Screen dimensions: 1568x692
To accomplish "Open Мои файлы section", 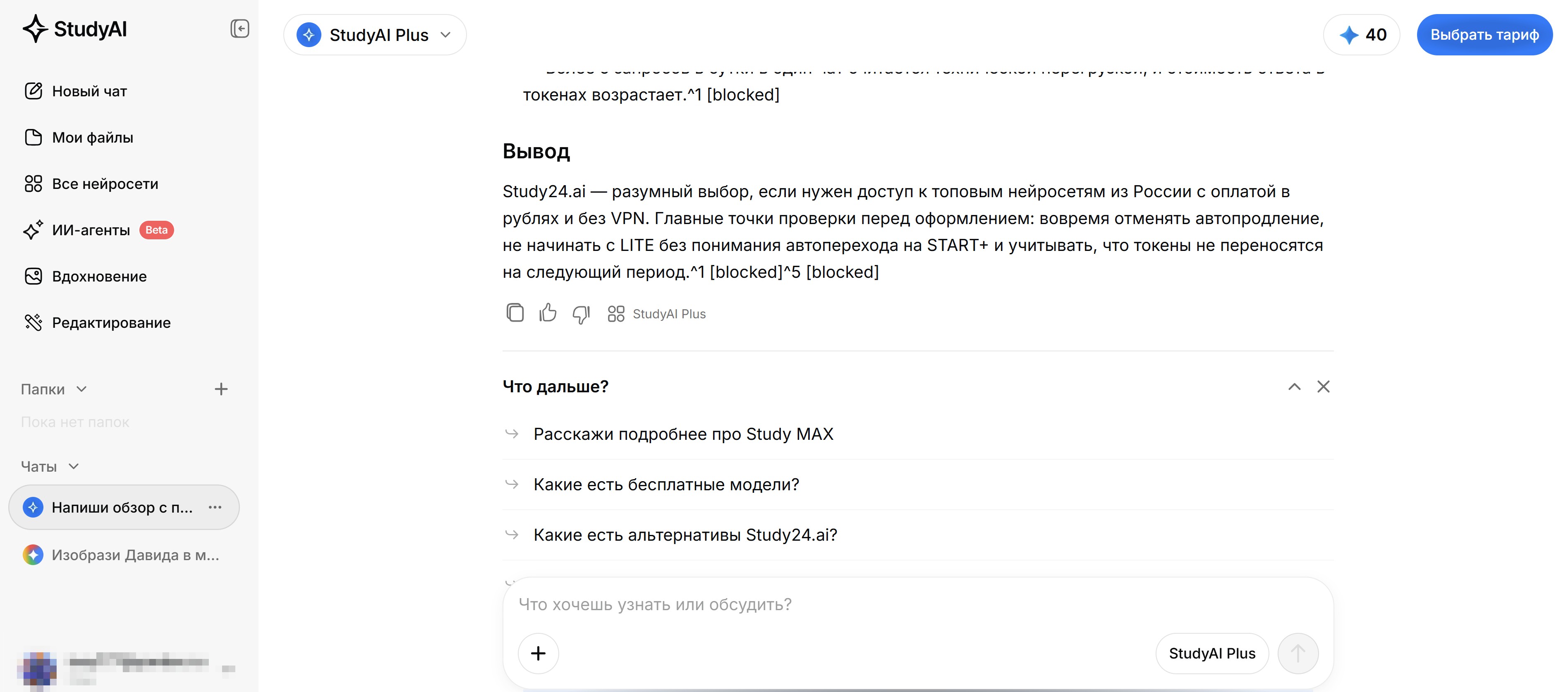I will click(x=79, y=138).
